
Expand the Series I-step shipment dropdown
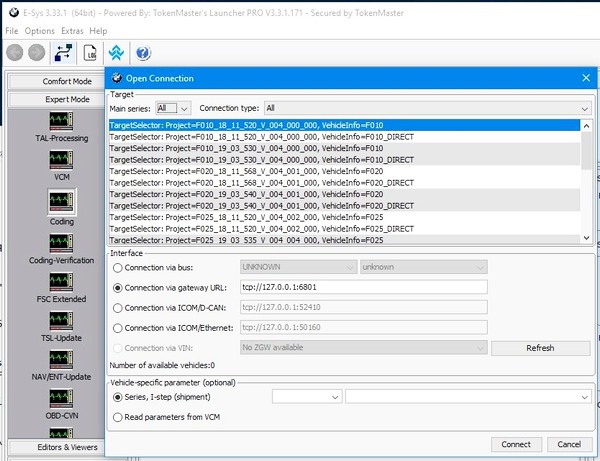point(305,397)
